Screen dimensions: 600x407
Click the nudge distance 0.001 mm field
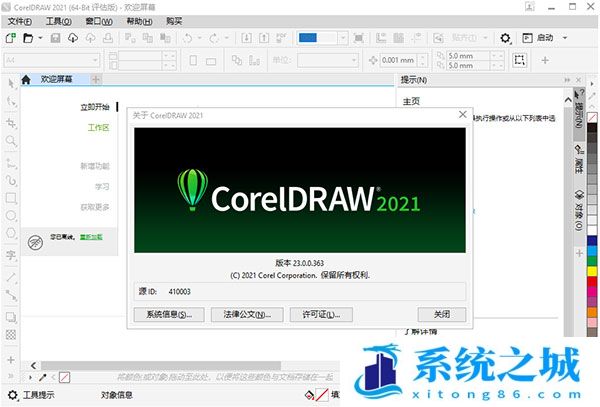399,60
